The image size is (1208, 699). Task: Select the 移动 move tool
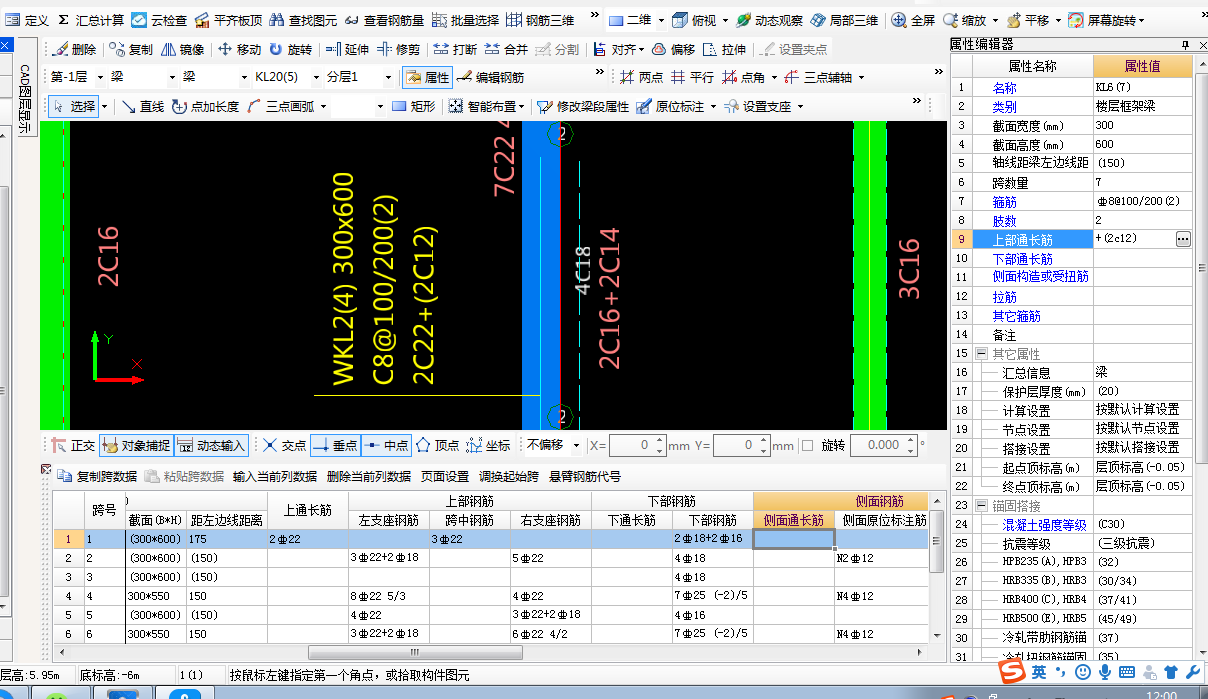239,49
